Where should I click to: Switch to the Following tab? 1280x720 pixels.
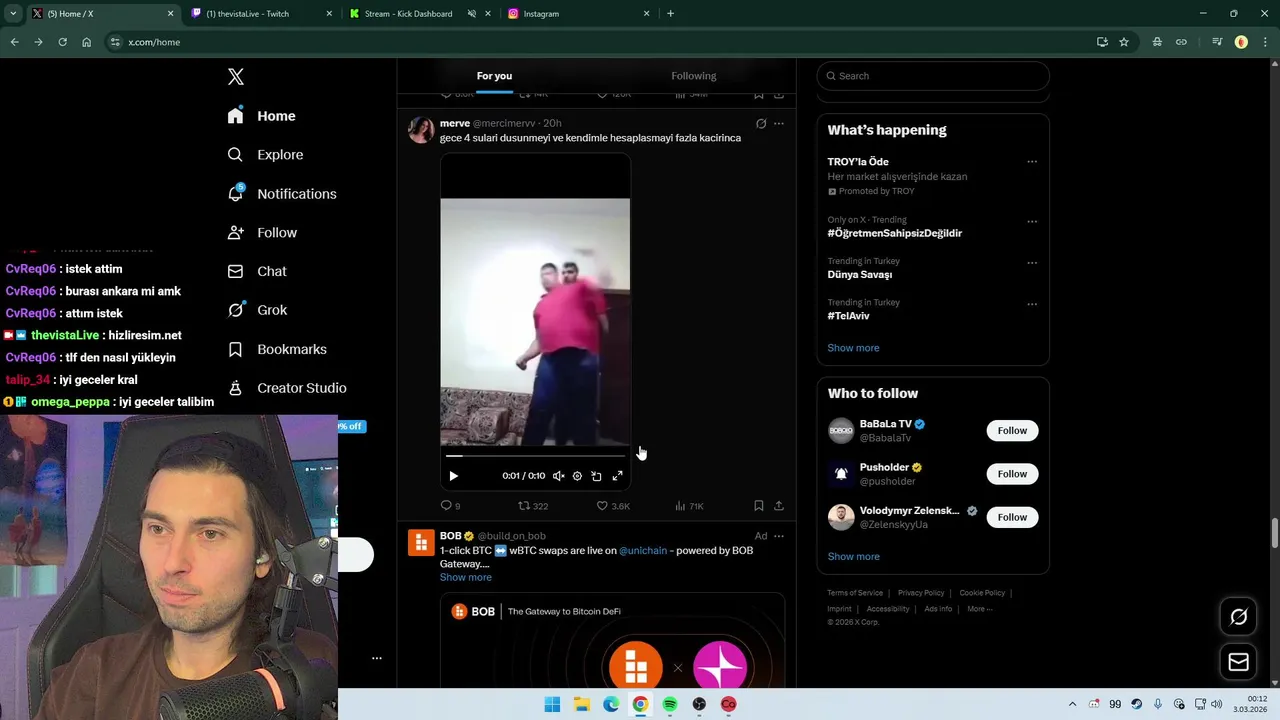click(693, 76)
